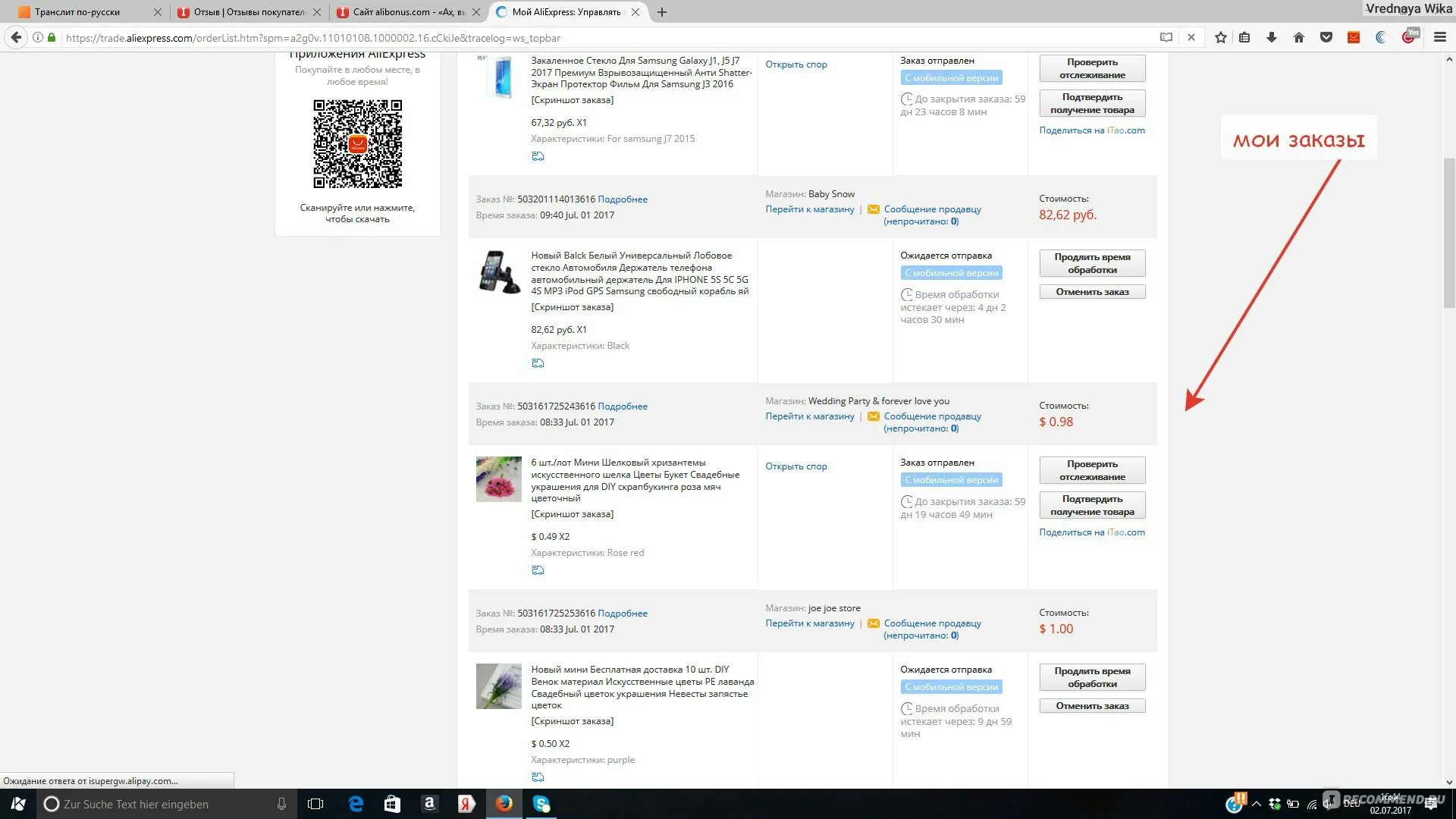
Task: Go to joe joe store via Перейти к магазину
Action: [809, 623]
